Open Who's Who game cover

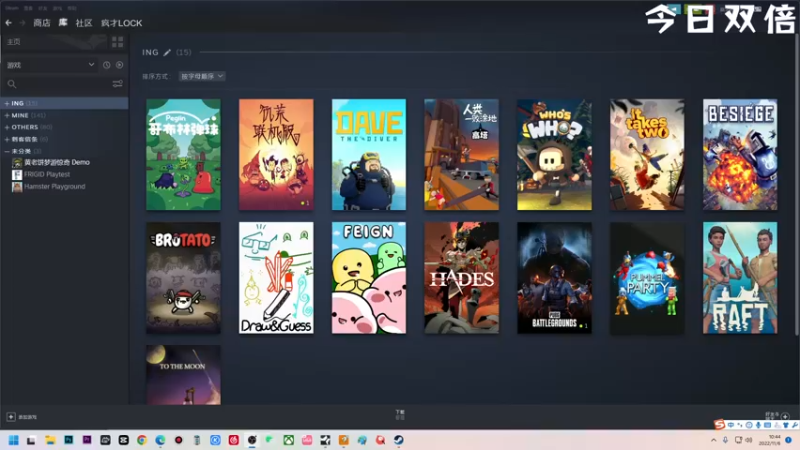(x=555, y=155)
